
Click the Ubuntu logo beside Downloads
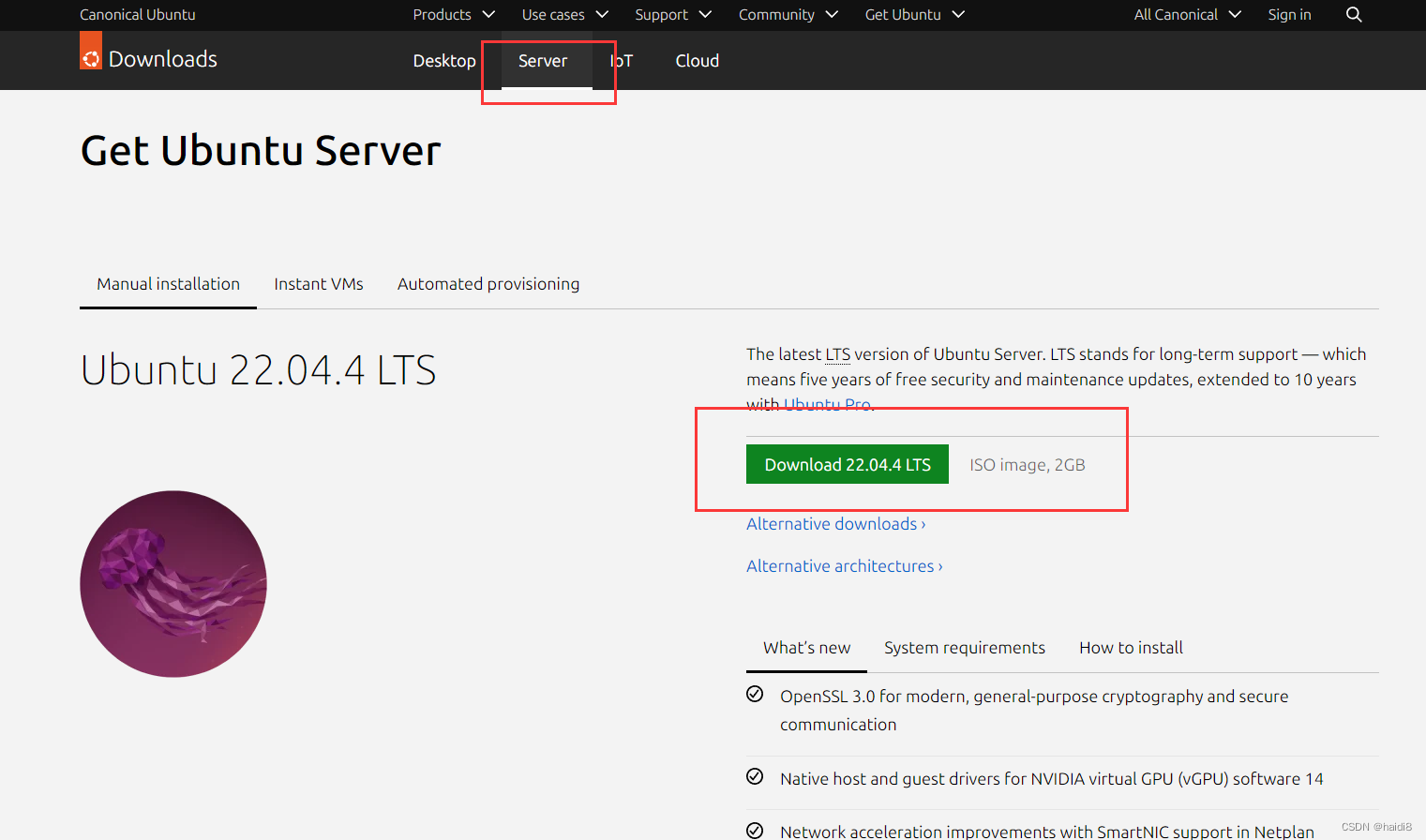tap(91, 51)
